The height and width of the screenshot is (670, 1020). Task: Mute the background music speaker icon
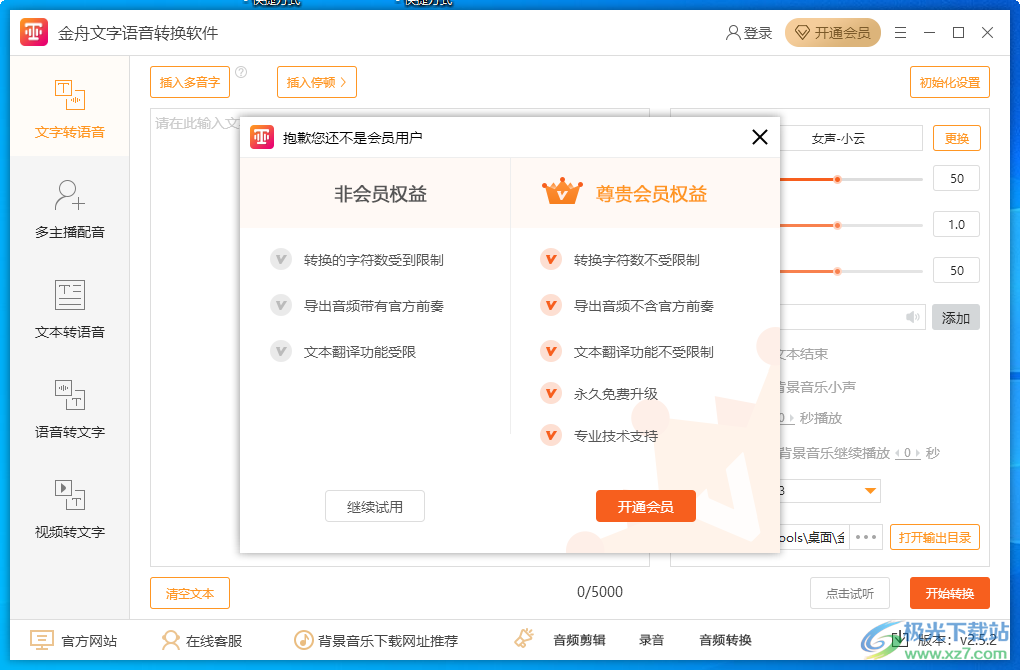[x=911, y=317]
